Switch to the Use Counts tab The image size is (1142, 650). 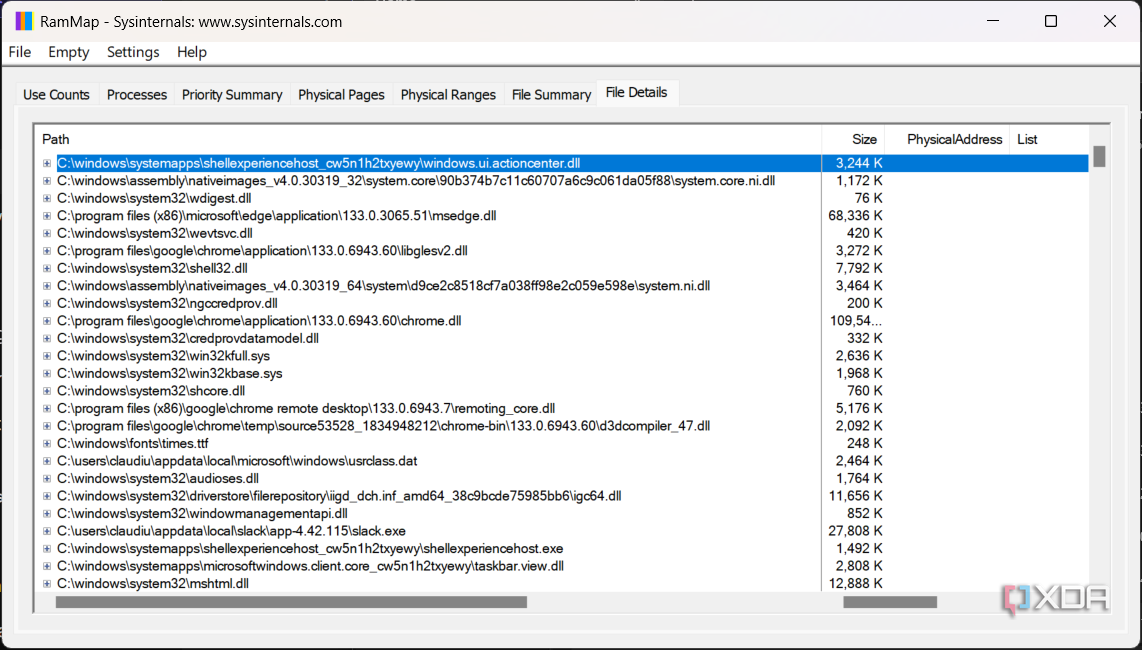(56, 95)
